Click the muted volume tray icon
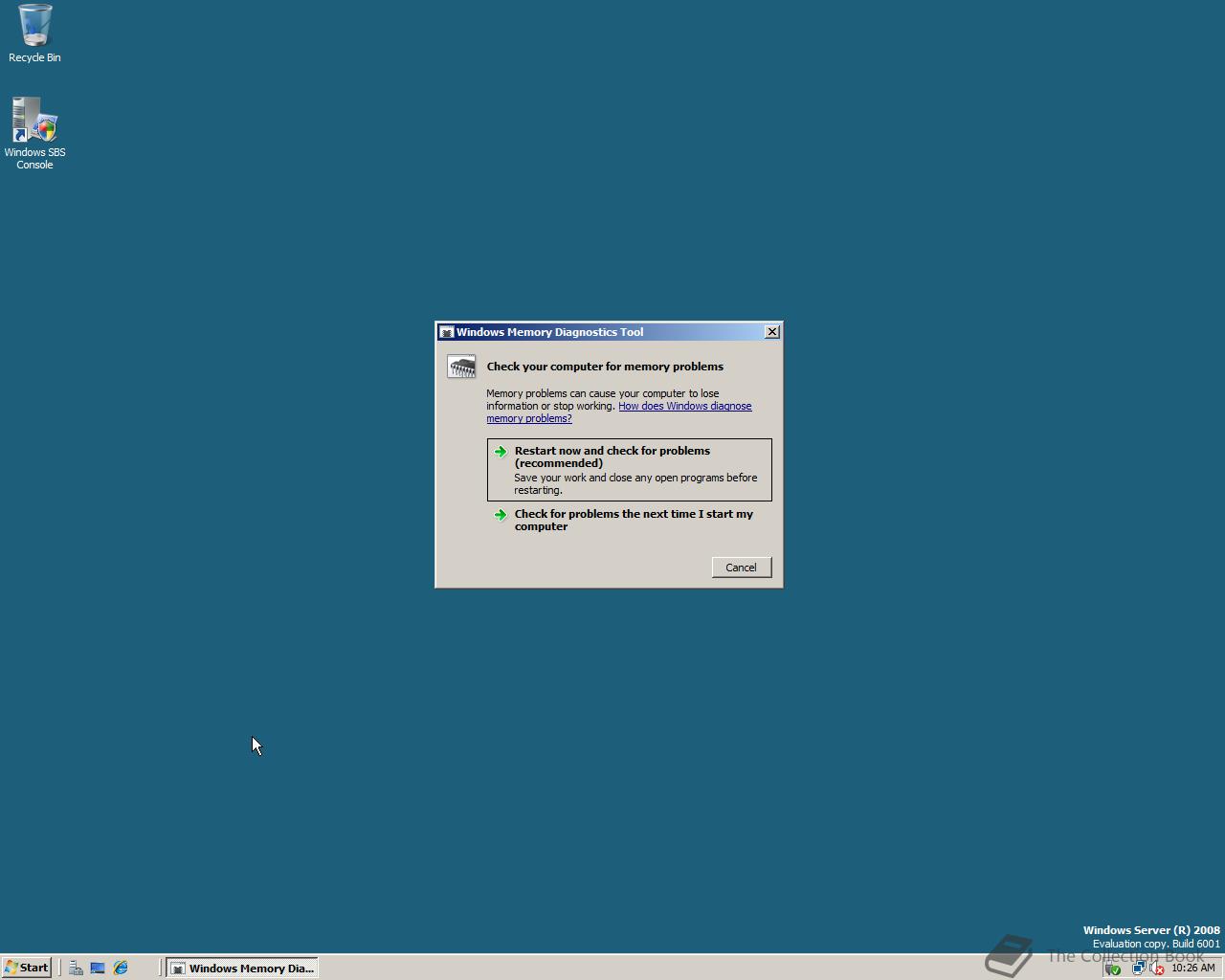This screenshot has height=980, width=1225. [1156, 969]
